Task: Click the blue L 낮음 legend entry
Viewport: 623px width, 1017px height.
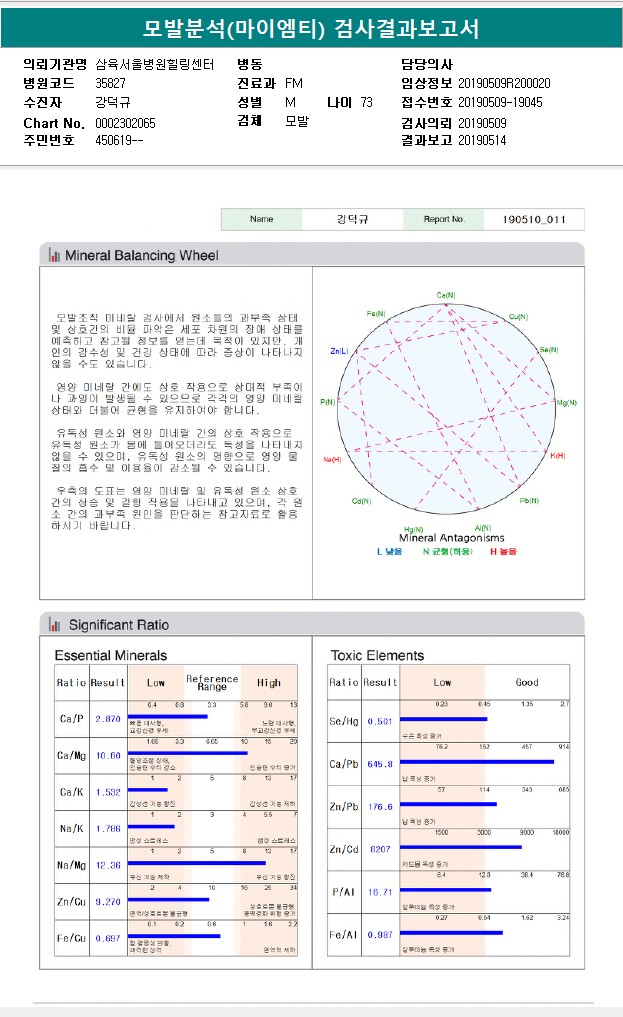Action: (389, 551)
